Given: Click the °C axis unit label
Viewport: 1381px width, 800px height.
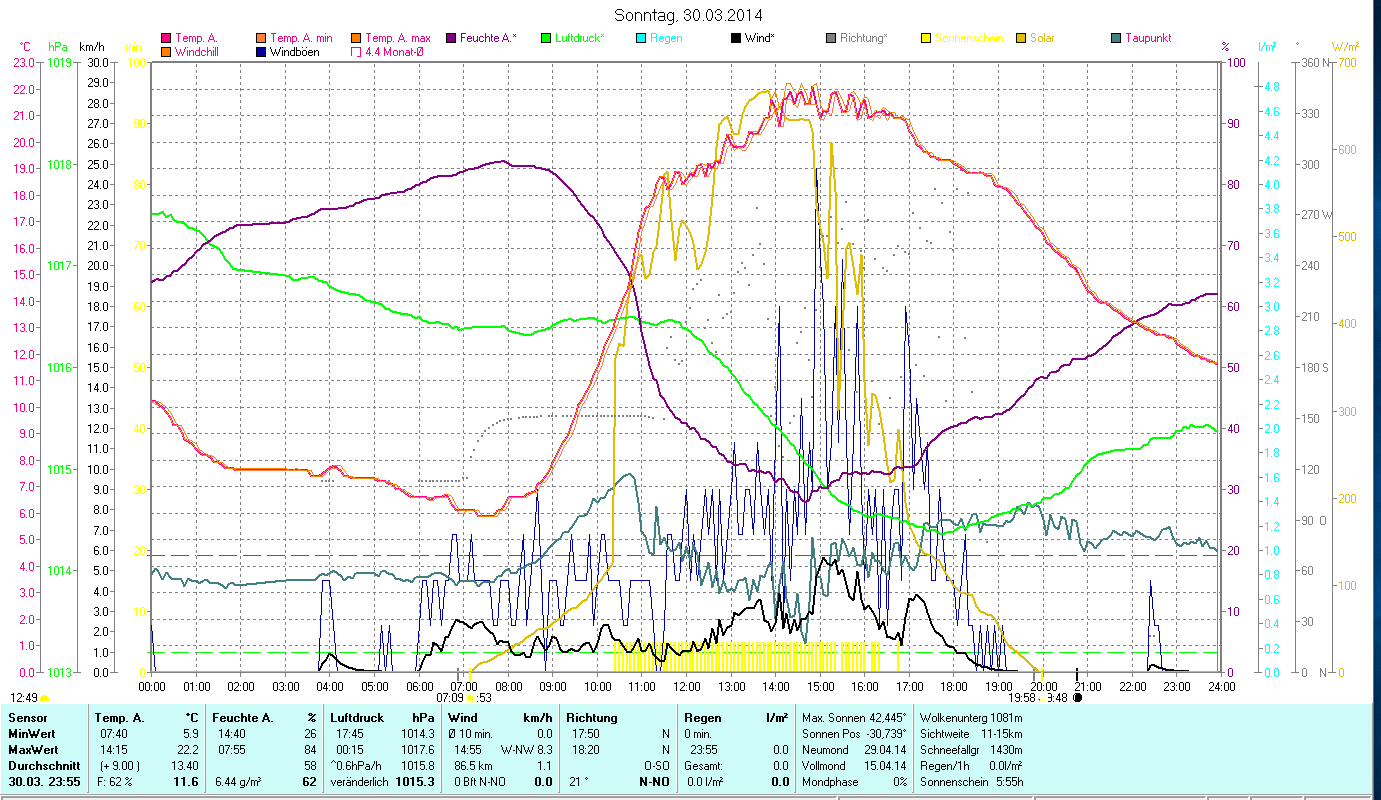Looking at the screenshot, I should coord(24,47).
